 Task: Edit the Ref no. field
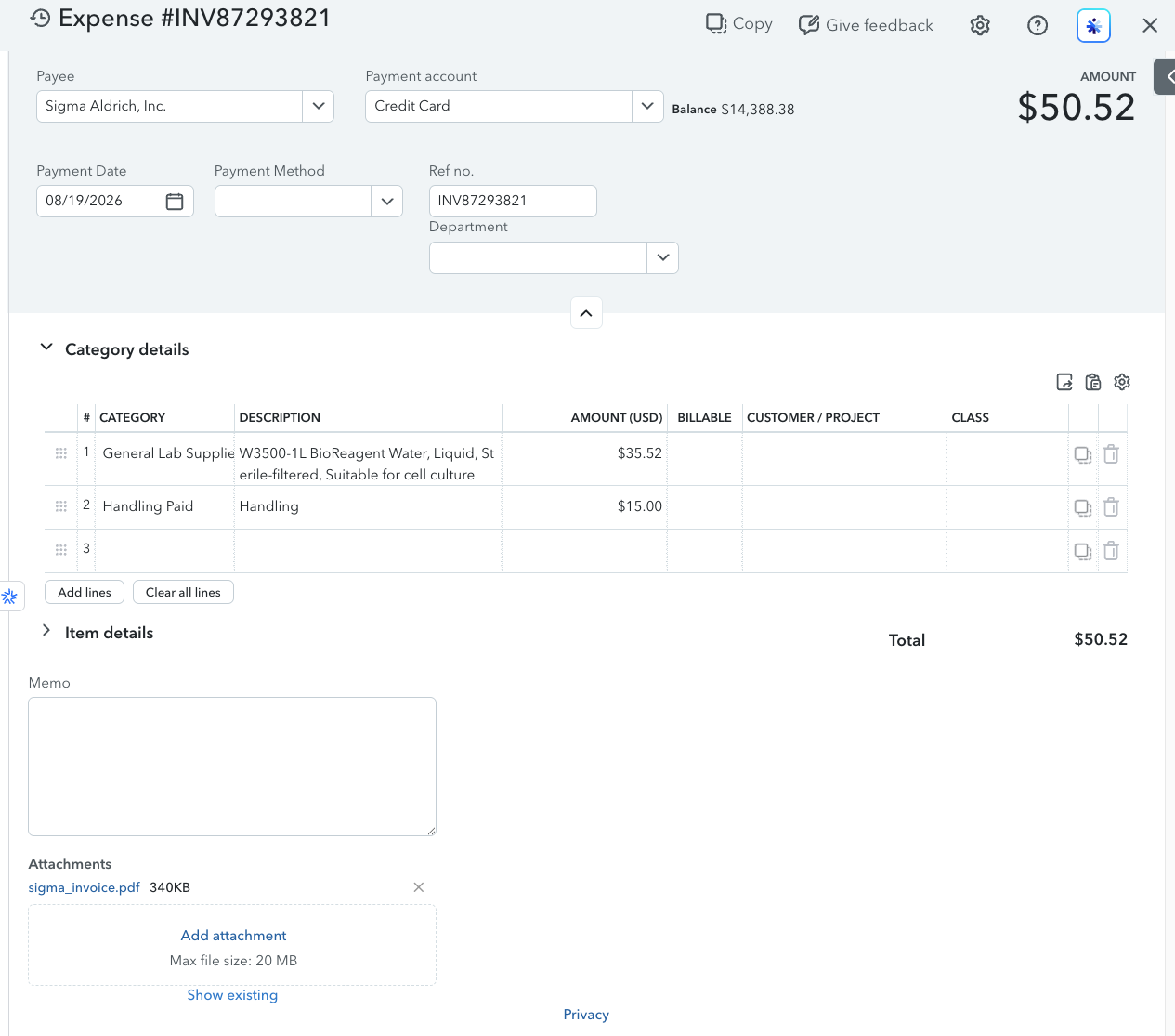(x=513, y=202)
